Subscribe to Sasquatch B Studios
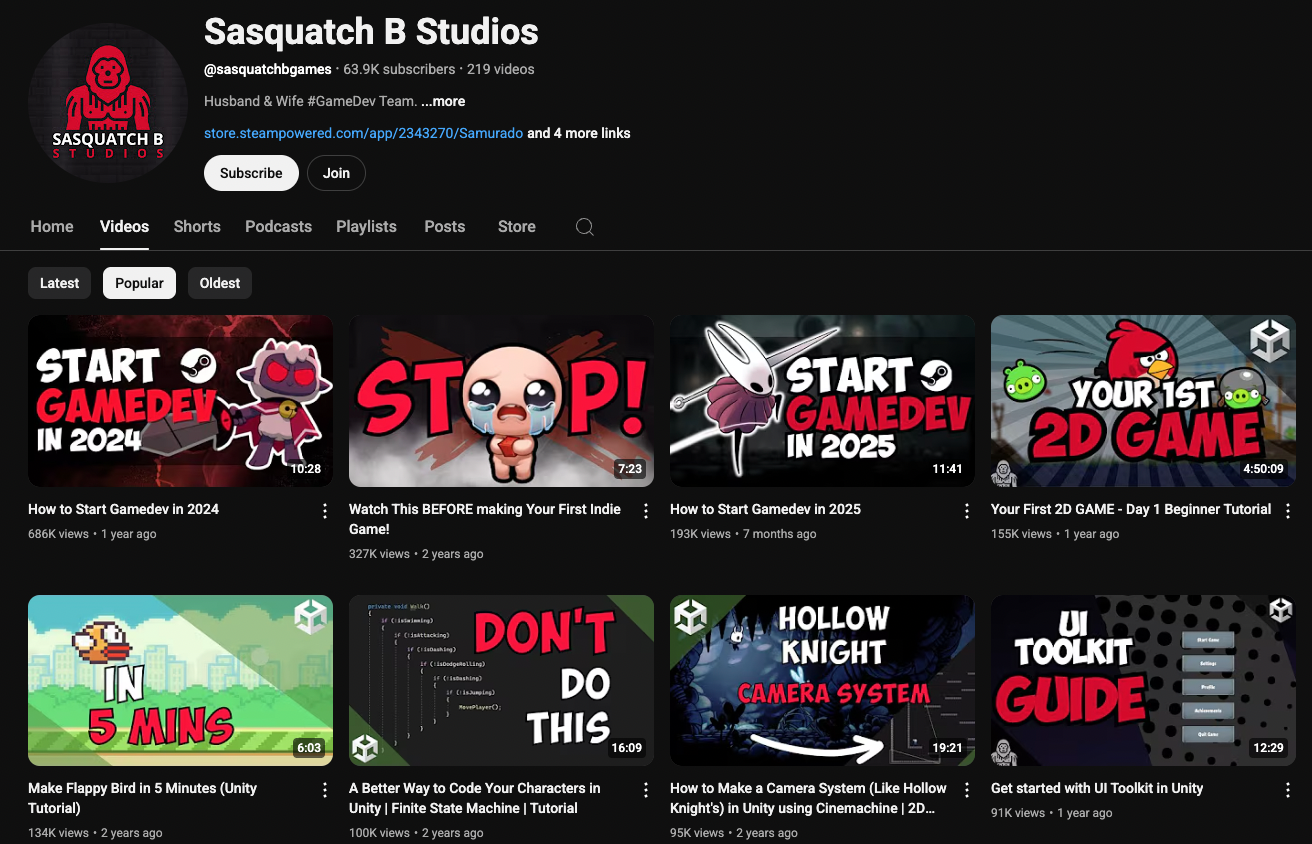This screenshot has height=844, width=1312. (251, 173)
